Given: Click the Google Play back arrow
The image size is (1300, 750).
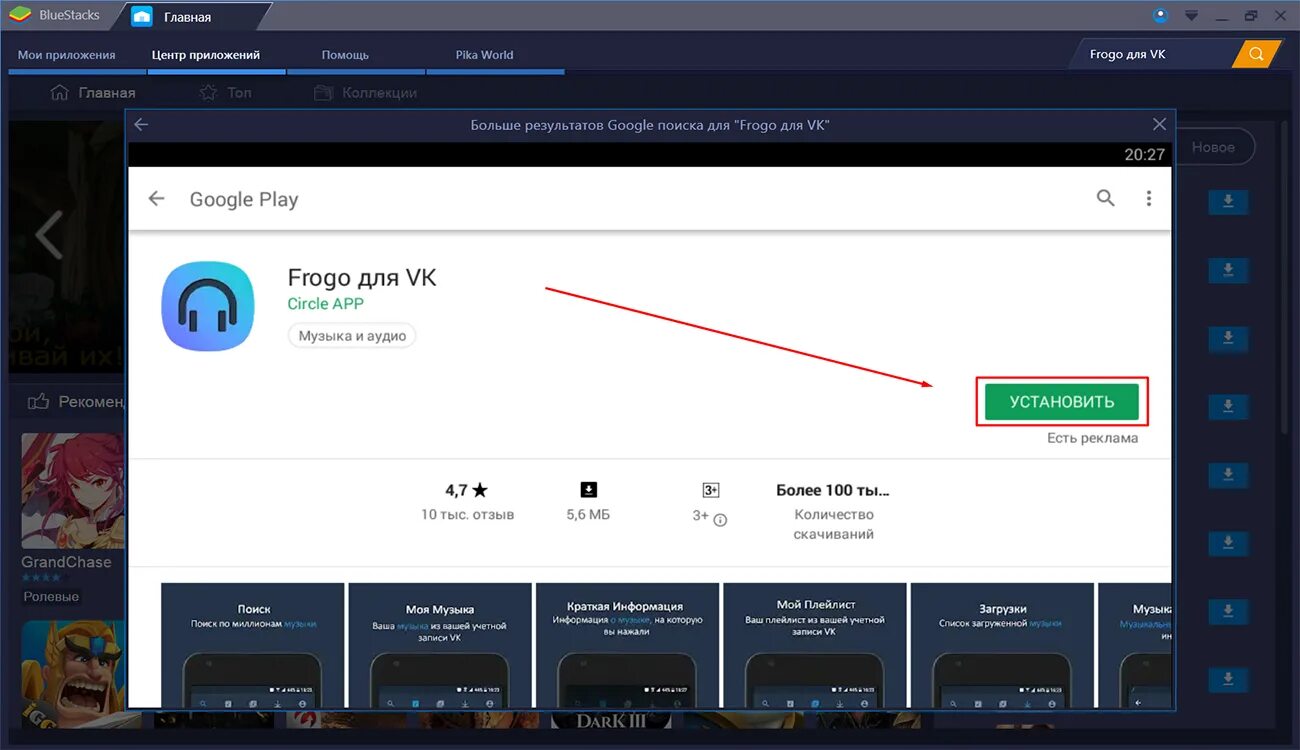Looking at the screenshot, I should coord(156,199).
